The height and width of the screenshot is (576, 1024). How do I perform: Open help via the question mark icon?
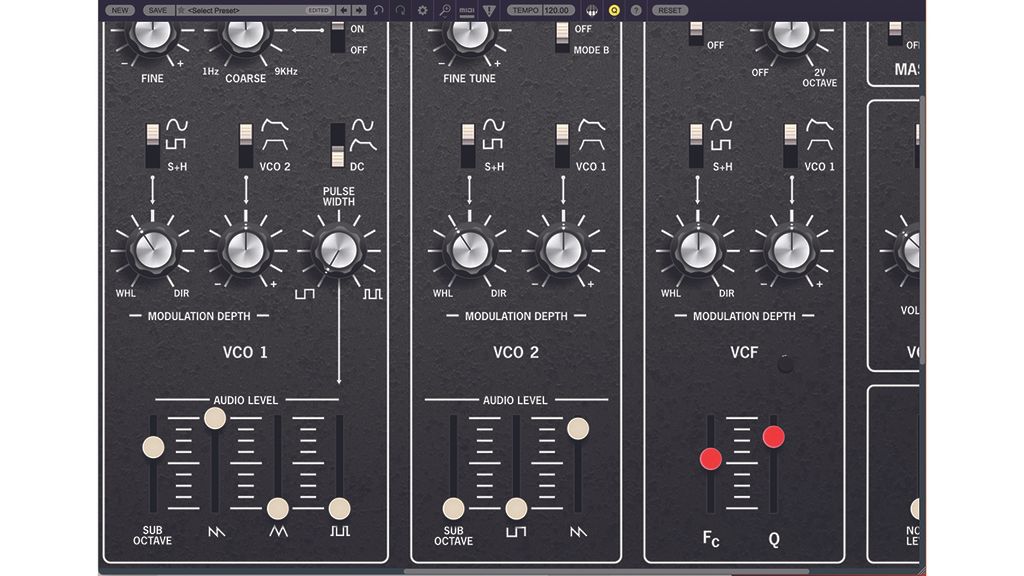coord(637,10)
